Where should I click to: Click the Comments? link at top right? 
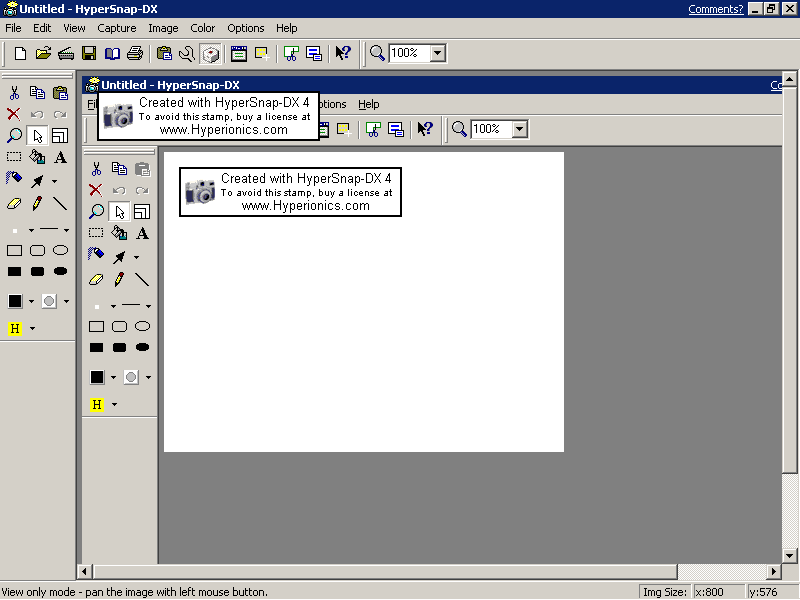tap(716, 9)
